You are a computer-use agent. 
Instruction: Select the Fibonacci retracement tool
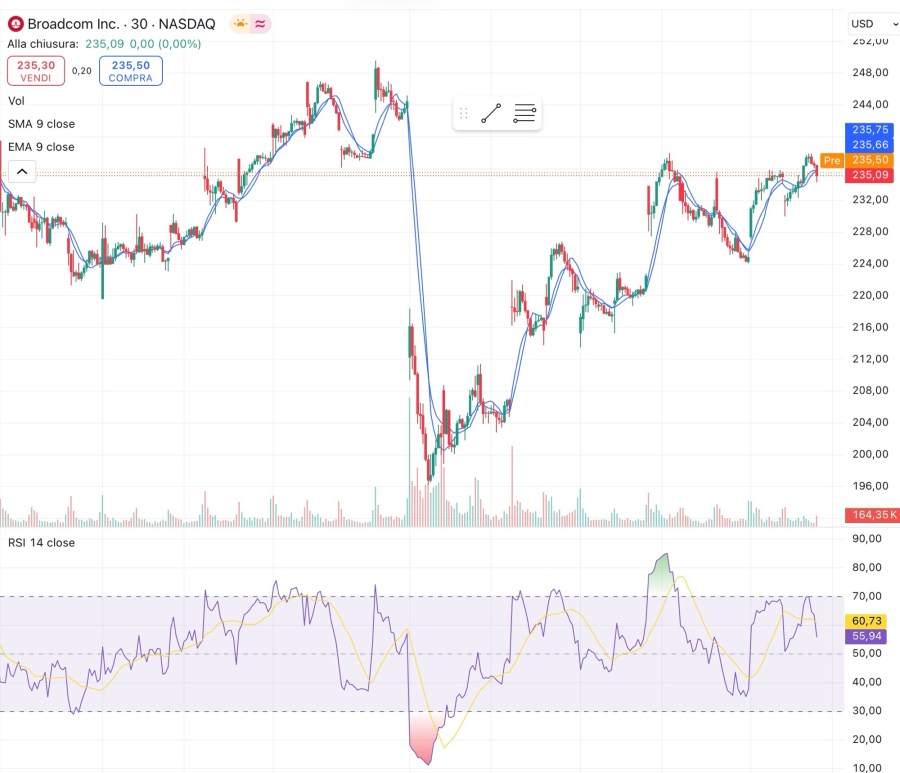[x=524, y=114]
